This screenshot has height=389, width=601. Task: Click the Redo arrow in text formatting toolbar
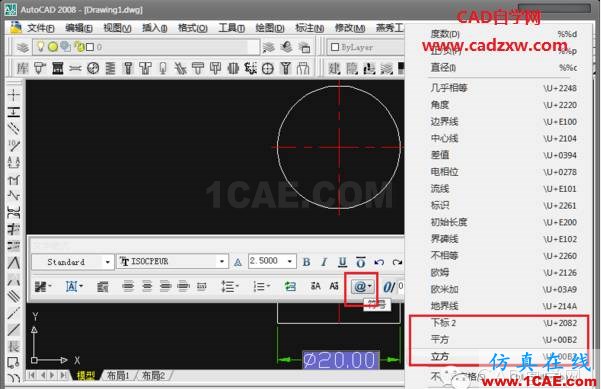pyautogui.click(x=397, y=262)
